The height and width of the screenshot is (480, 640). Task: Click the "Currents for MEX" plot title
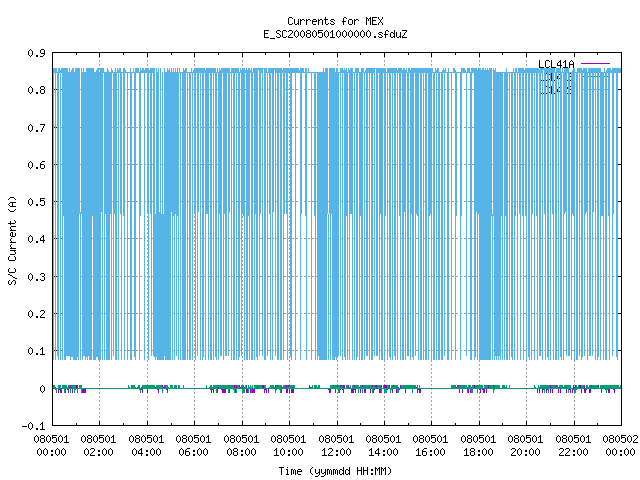pyautogui.click(x=335, y=21)
